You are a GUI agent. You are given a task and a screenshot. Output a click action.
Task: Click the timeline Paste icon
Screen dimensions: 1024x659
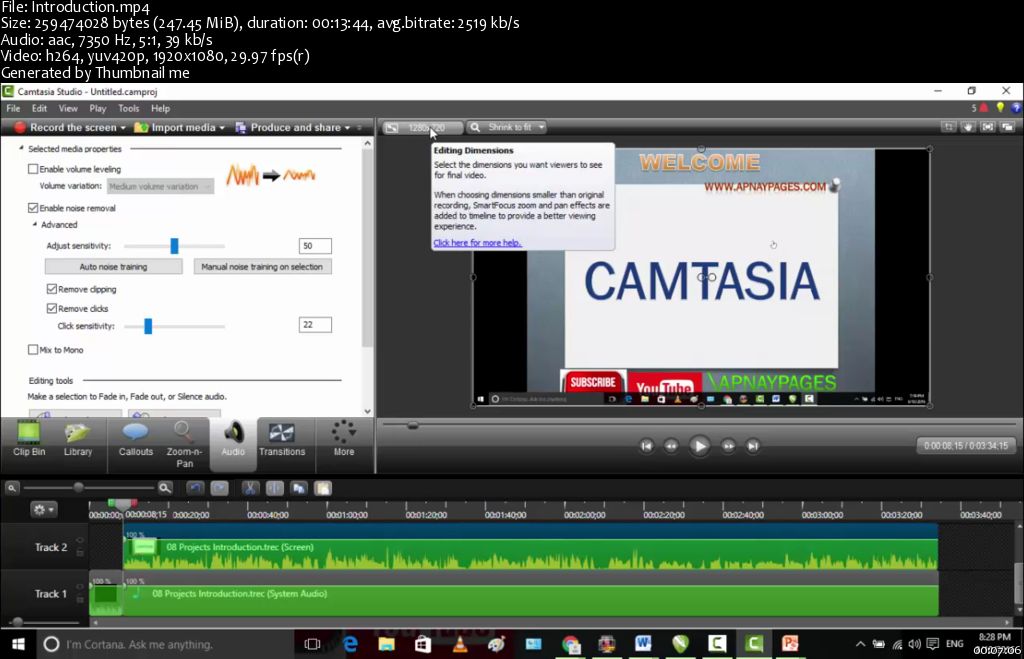pos(323,488)
